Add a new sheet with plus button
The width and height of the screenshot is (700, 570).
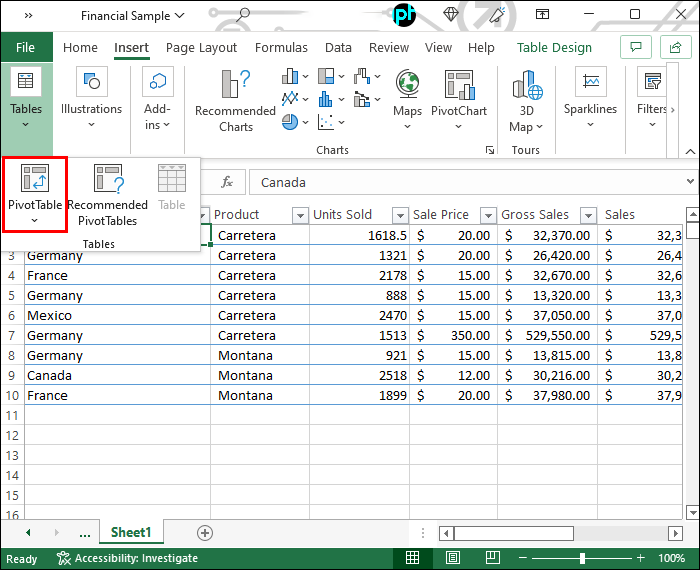tap(205, 533)
